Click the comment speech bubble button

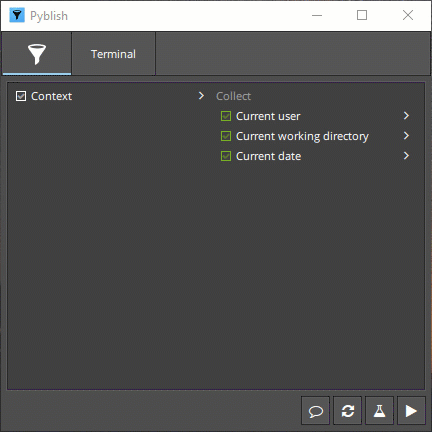(315, 411)
